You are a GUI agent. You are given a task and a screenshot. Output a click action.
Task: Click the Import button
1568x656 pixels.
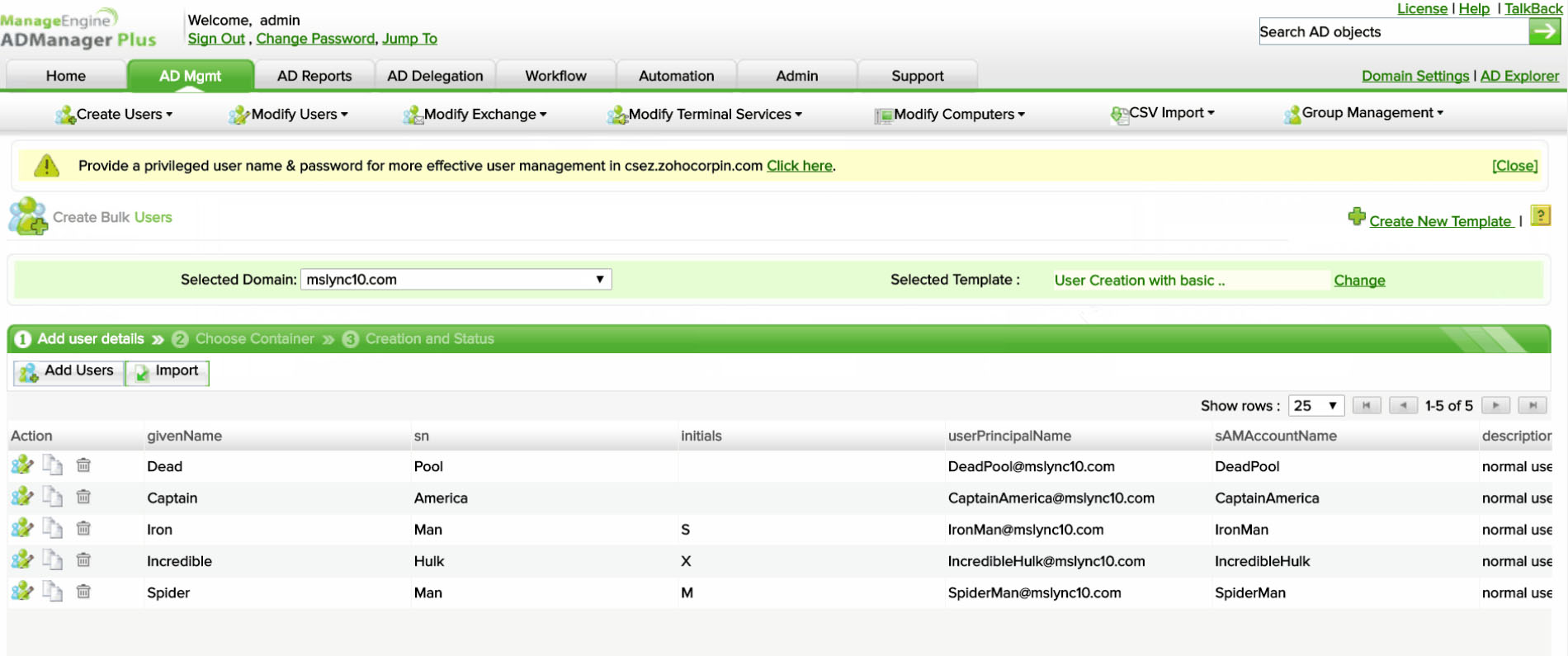[x=168, y=372]
